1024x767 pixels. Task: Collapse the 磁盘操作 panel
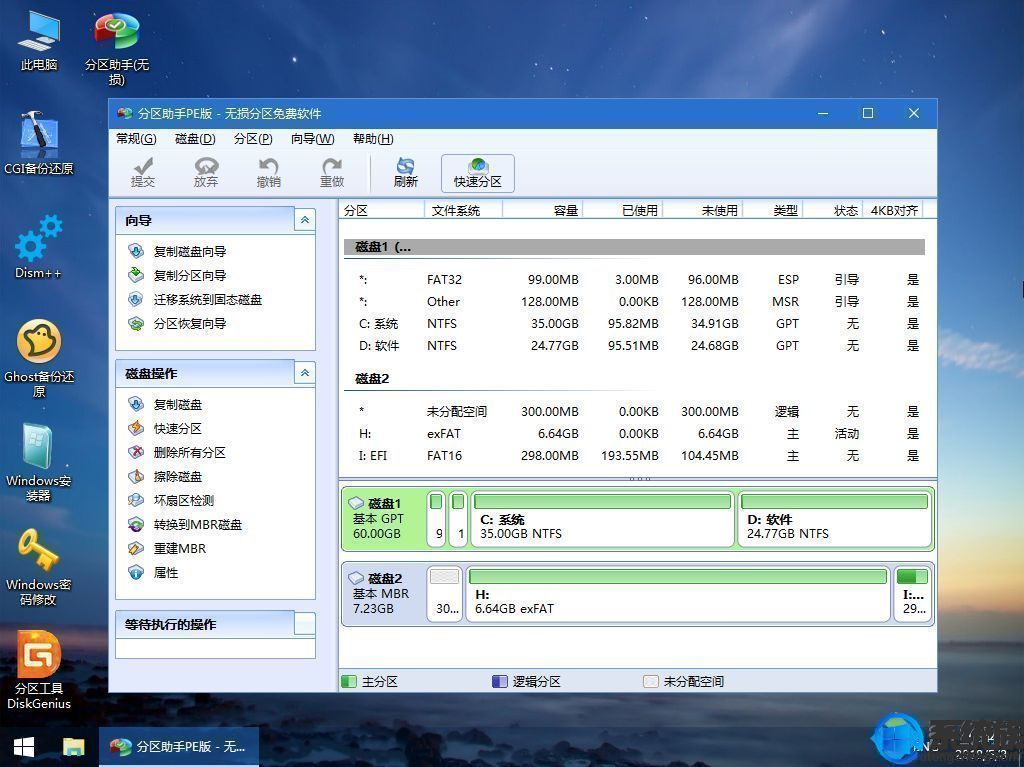305,373
